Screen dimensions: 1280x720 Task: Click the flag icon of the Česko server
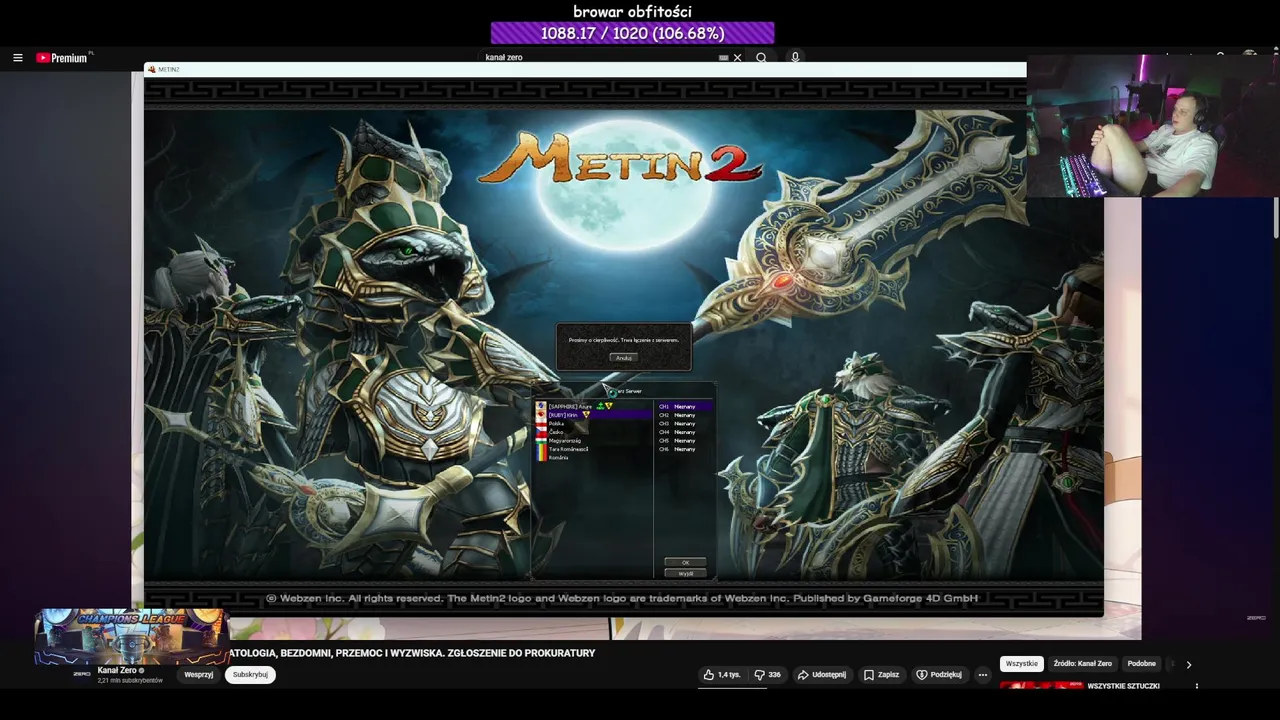(x=541, y=432)
